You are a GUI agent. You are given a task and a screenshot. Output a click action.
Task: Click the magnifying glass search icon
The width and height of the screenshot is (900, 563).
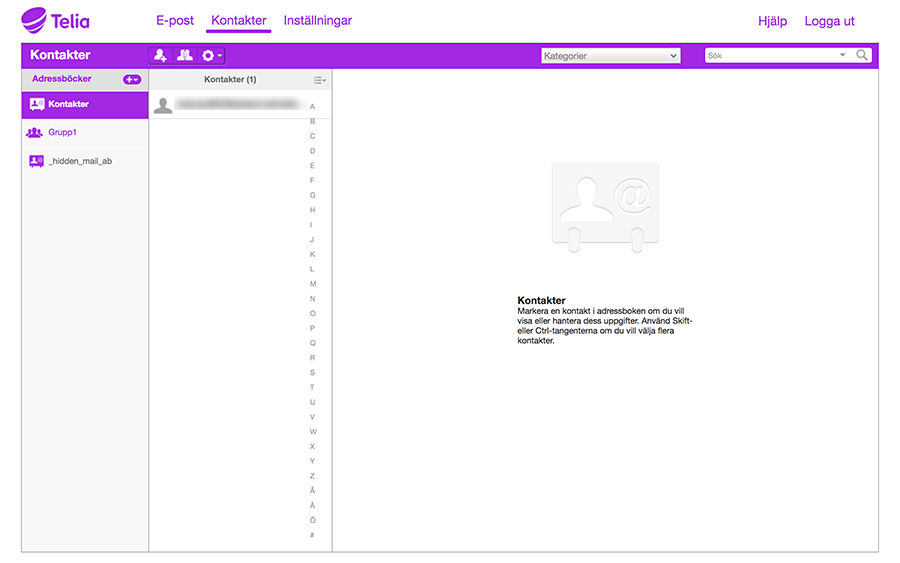[862, 56]
